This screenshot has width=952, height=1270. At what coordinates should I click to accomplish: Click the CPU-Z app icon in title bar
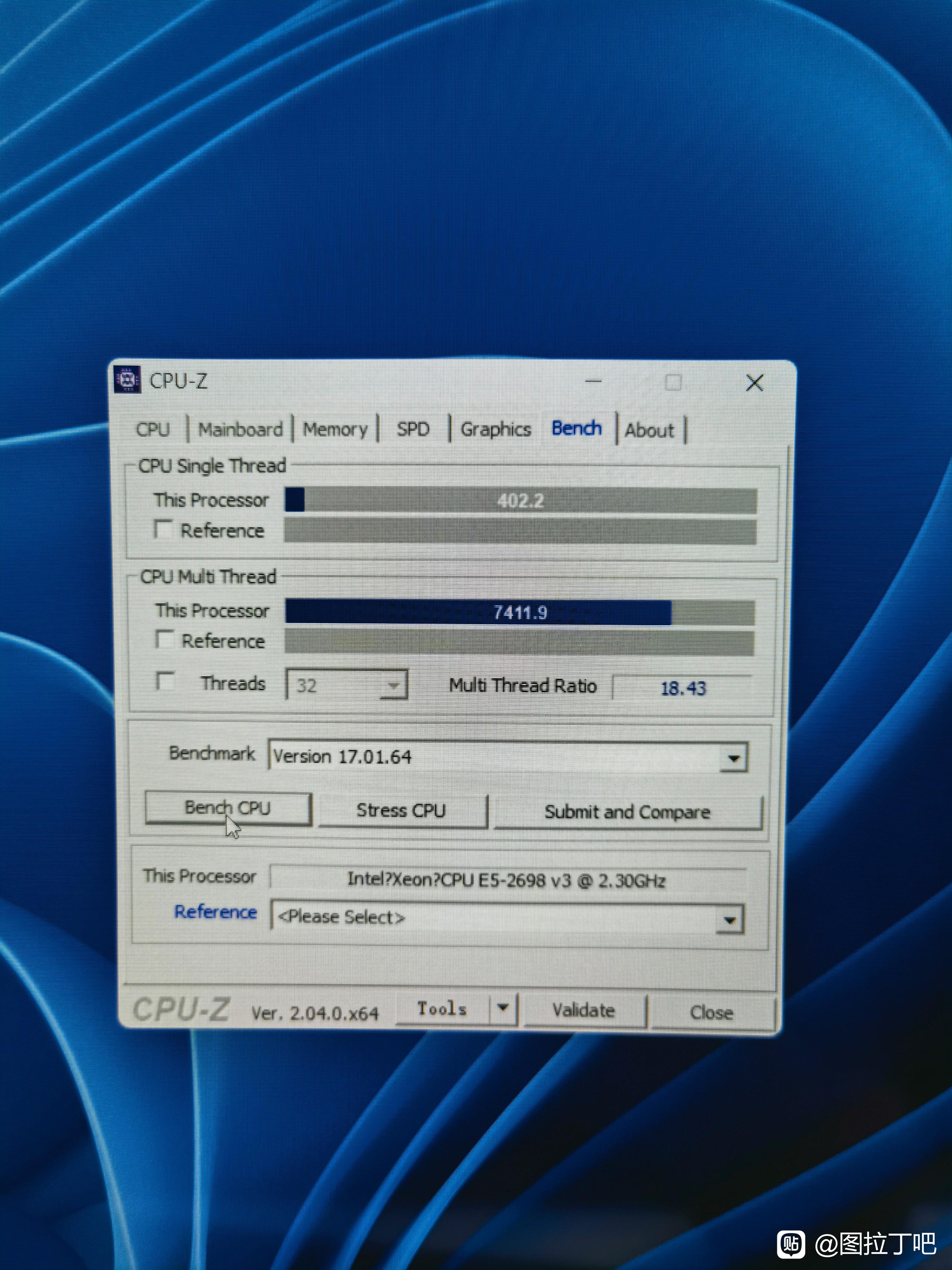pos(127,380)
